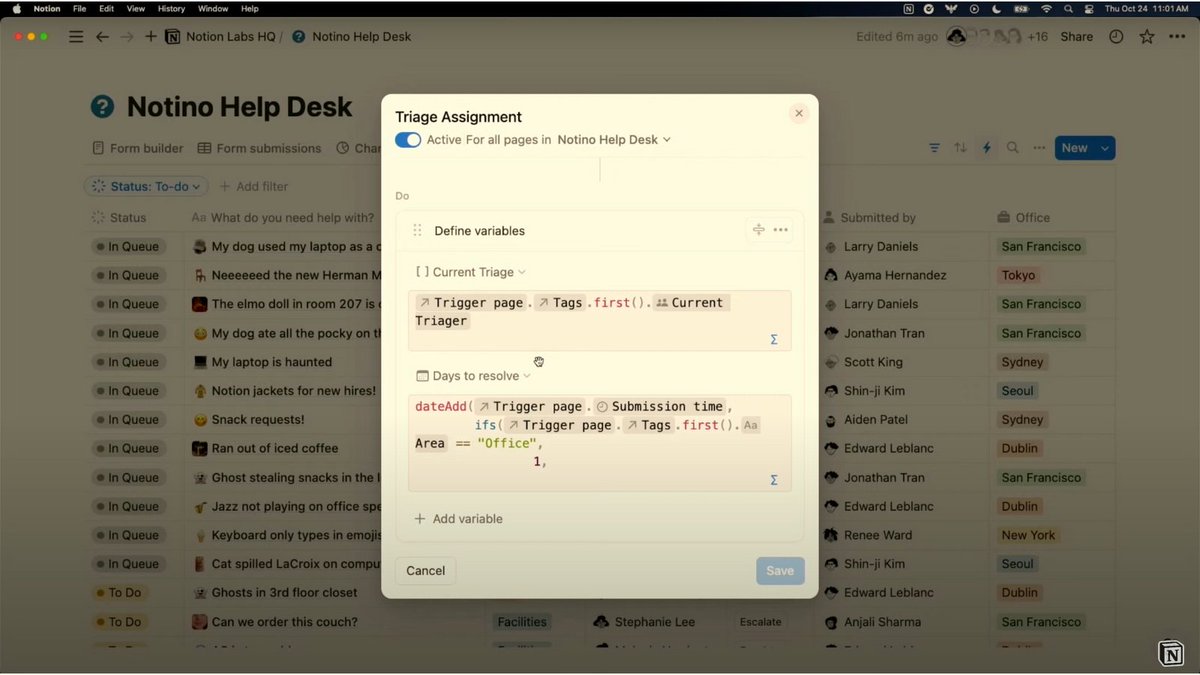Open the Apple menu
Viewport: 1200px width, 675px height.
click(16, 9)
